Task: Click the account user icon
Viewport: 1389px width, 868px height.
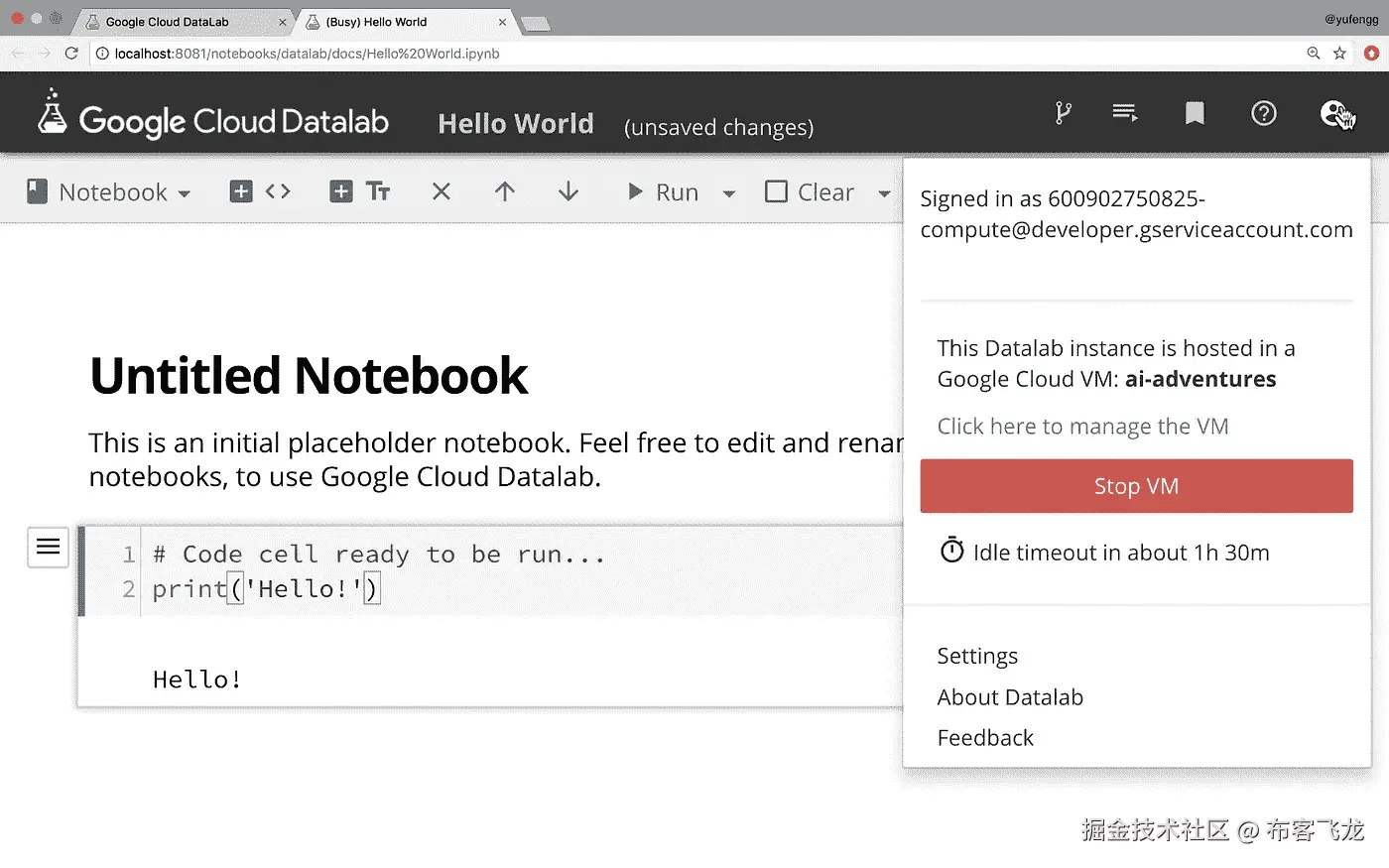Action: pos(1334,113)
